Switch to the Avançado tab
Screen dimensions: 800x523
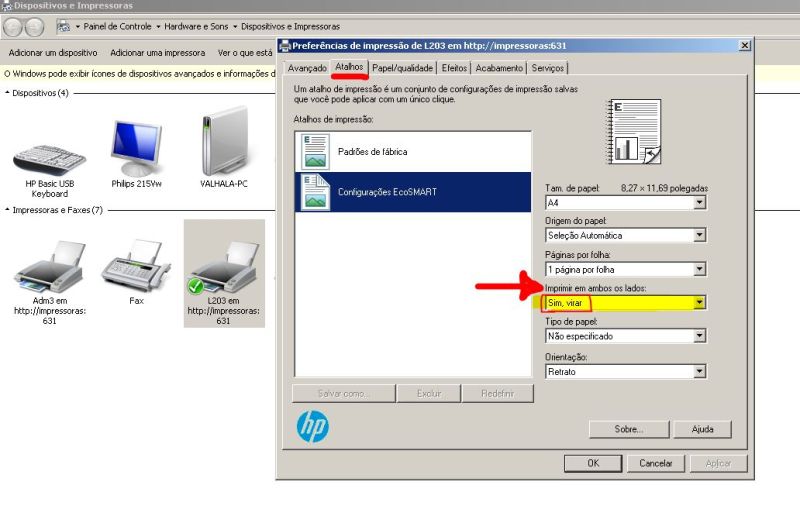[x=307, y=68]
